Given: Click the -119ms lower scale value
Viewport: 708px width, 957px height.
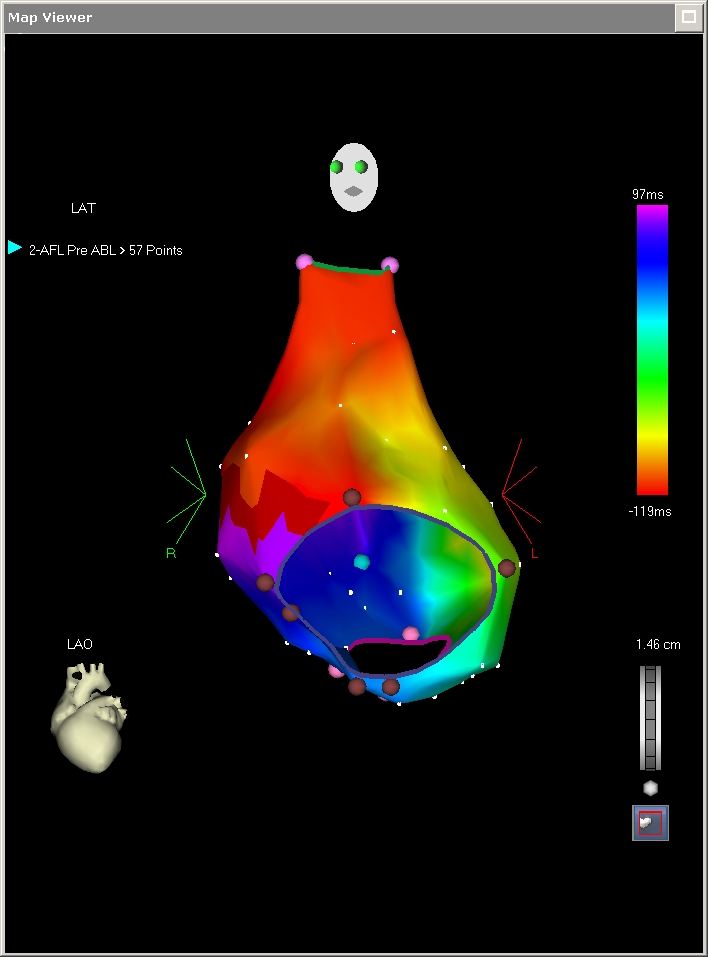Looking at the screenshot, I should click(650, 511).
